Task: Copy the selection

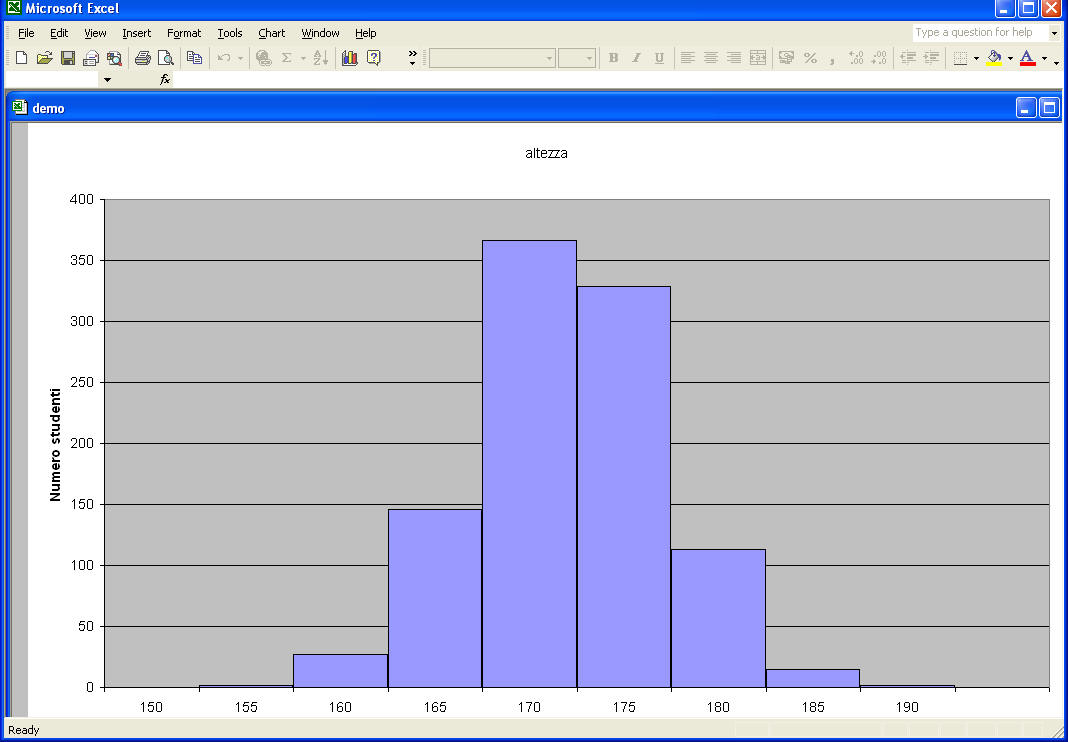Action: [x=194, y=58]
